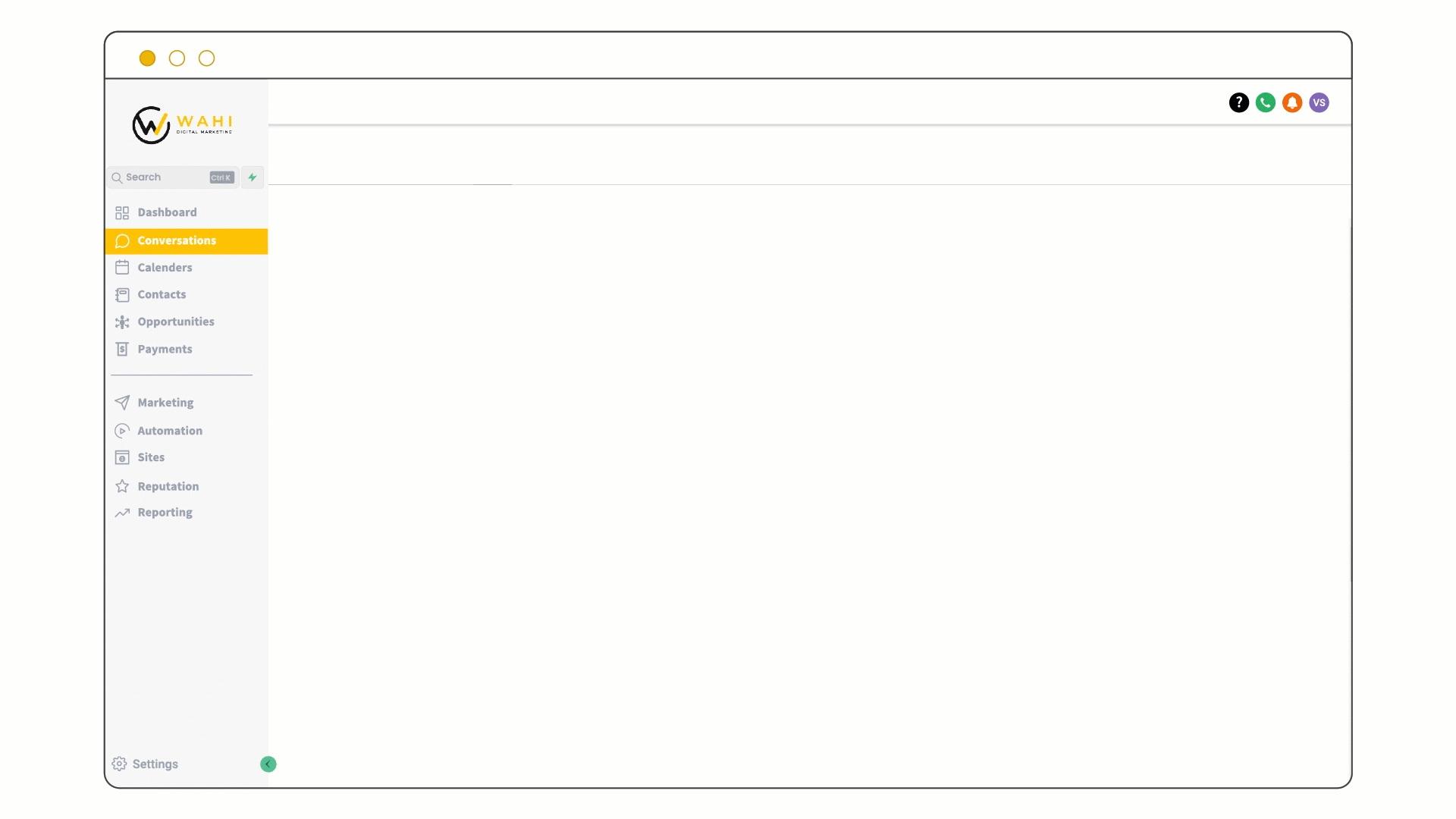This screenshot has height=819, width=1456.
Task: Select Contacts from the sidebar menu
Action: coord(162,294)
